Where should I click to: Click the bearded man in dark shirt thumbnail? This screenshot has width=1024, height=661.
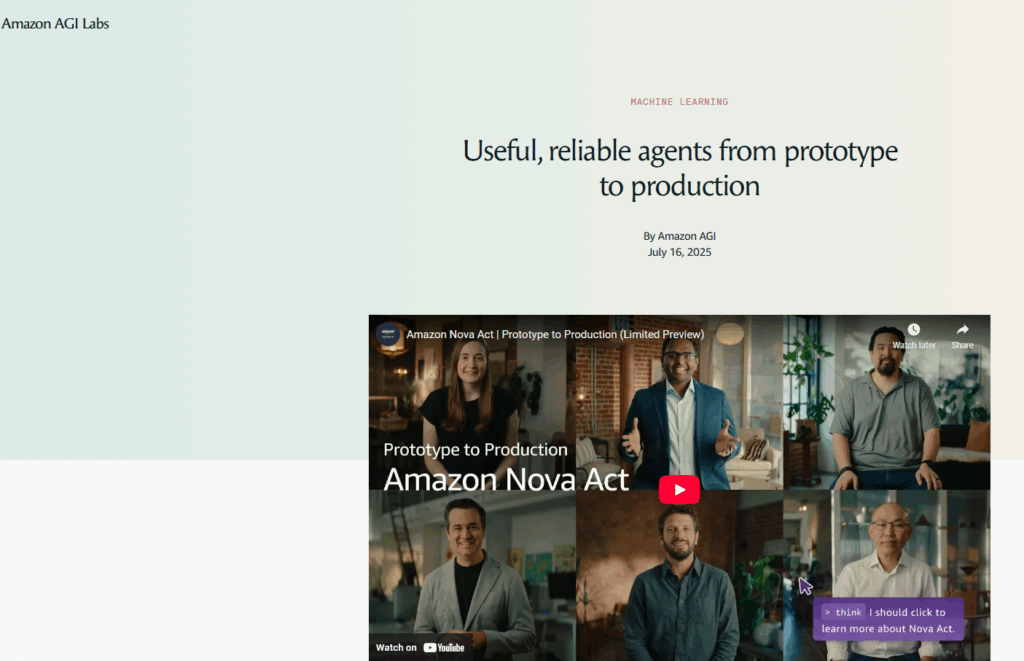679,575
